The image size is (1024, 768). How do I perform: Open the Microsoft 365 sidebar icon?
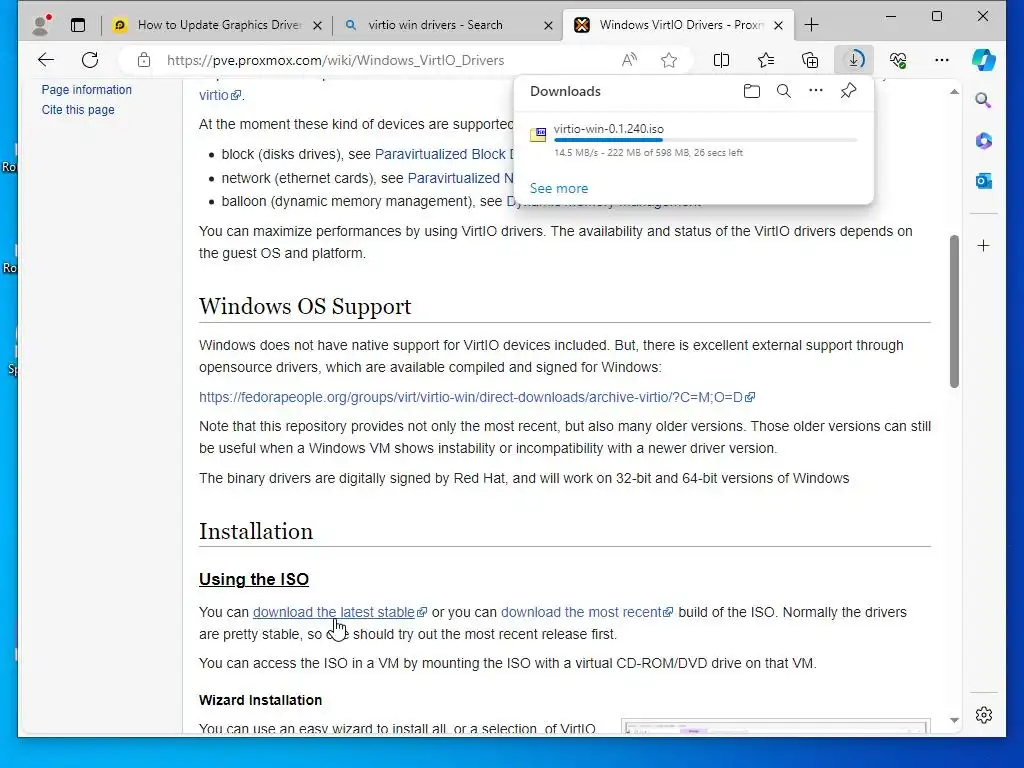tap(984, 140)
